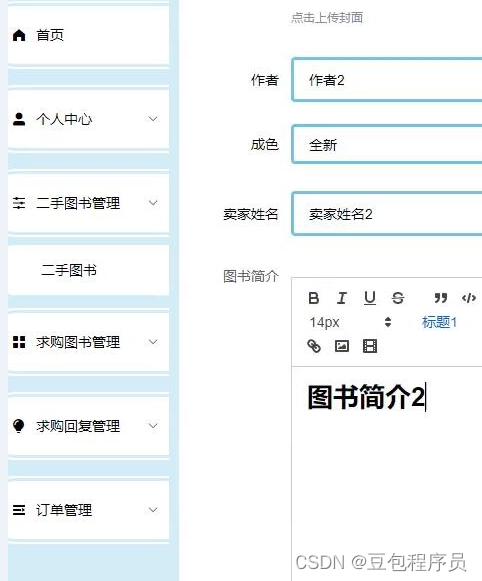
Task: Click the lightbulb icon for 求购回复管理
Action: tap(19, 426)
